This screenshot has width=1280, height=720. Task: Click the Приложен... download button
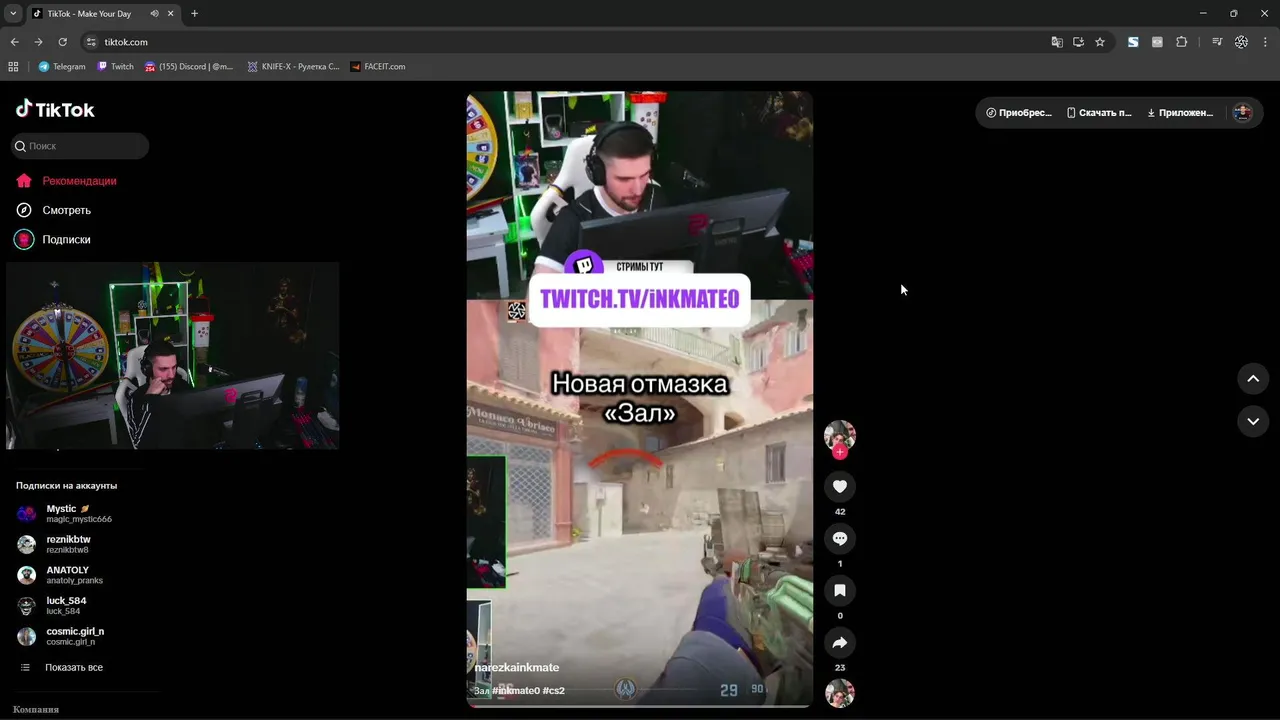pos(1180,113)
